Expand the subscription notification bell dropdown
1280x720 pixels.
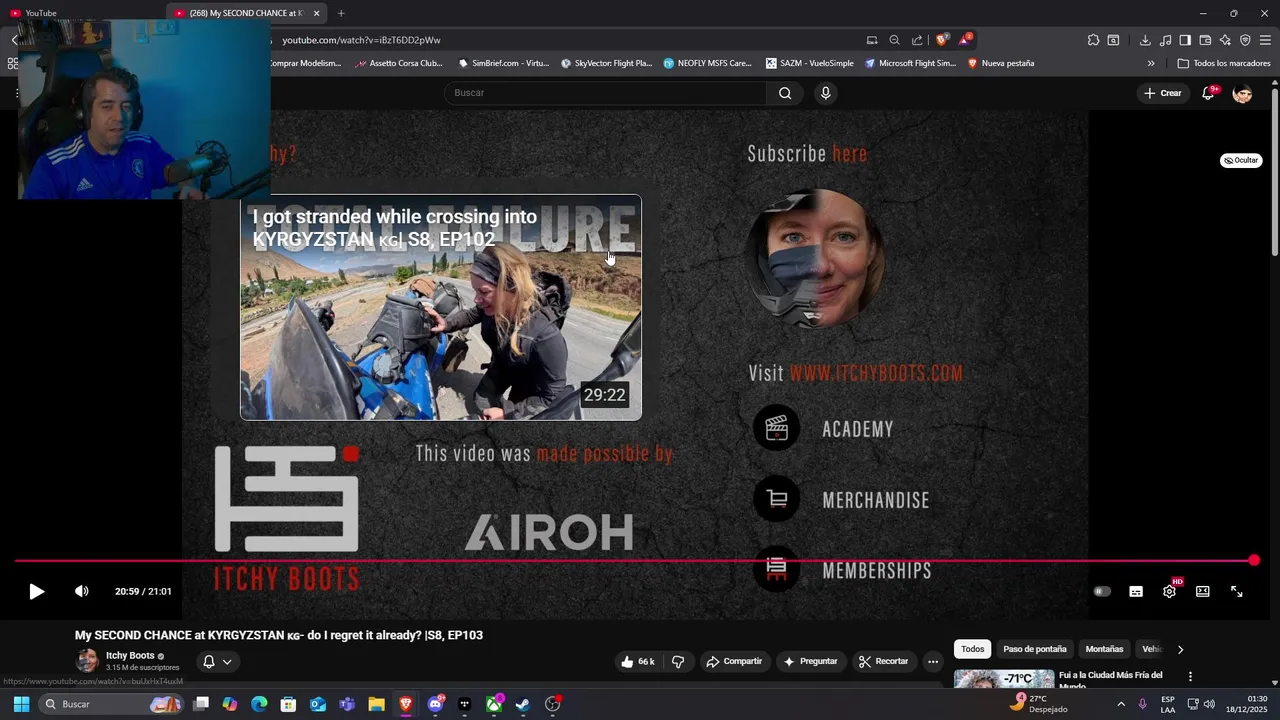click(217, 662)
